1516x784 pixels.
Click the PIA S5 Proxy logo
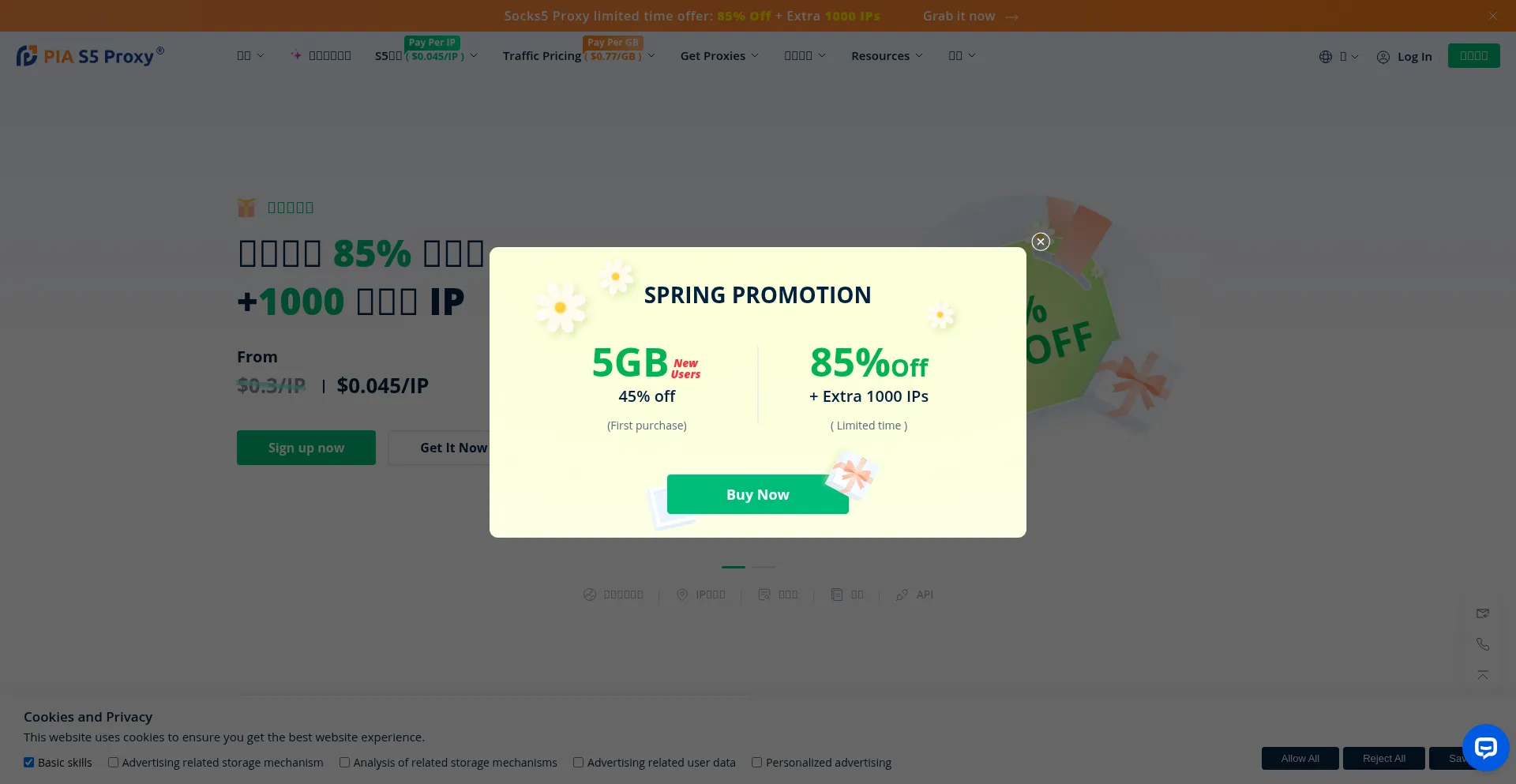pyautogui.click(x=90, y=56)
